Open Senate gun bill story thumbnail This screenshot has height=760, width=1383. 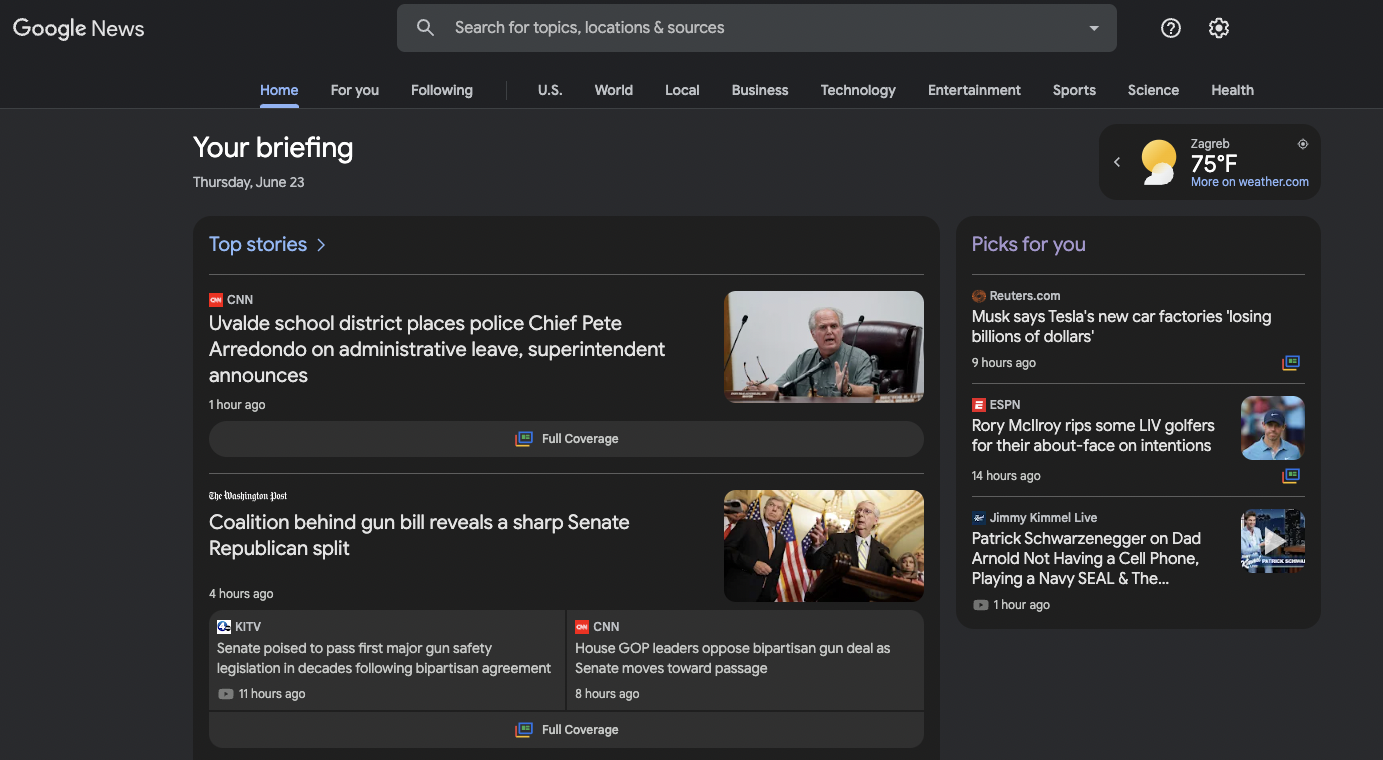tap(824, 546)
